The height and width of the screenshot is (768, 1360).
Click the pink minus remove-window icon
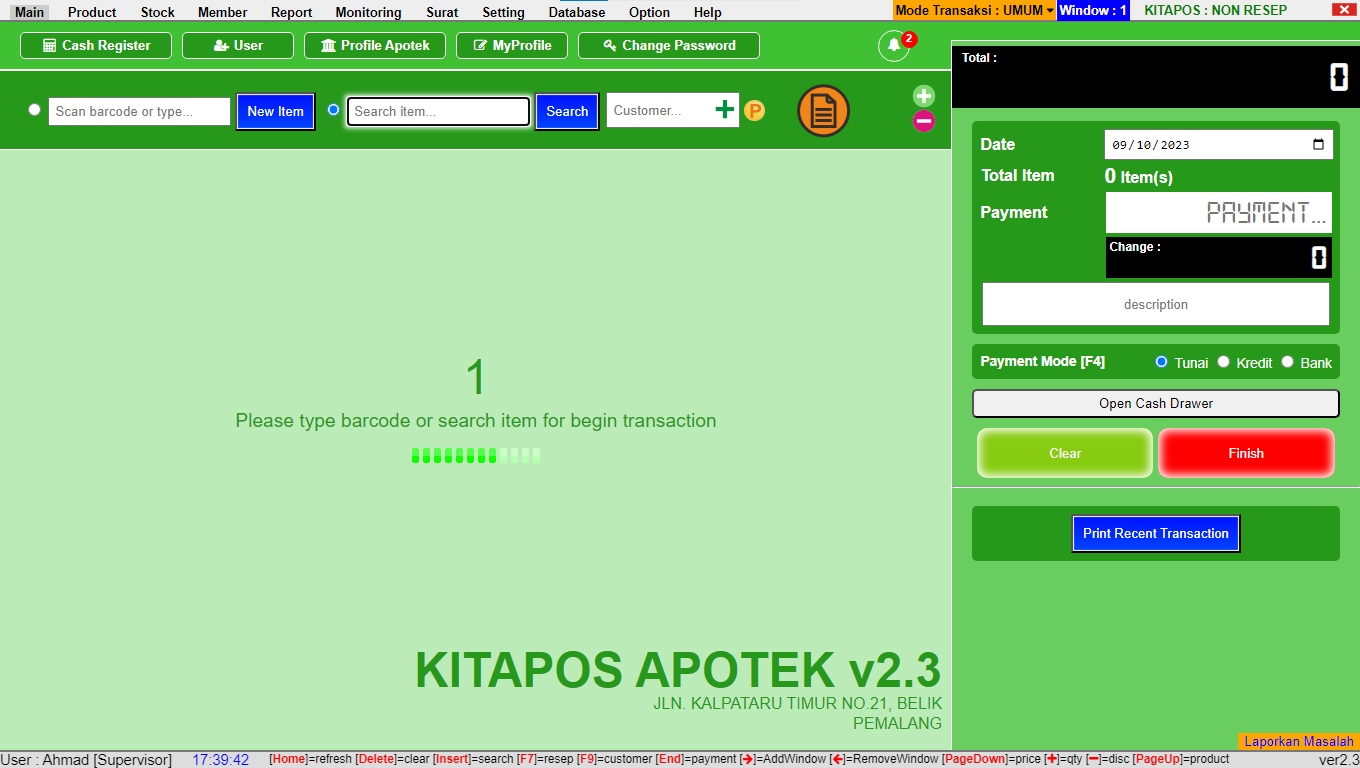coord(924,122)
